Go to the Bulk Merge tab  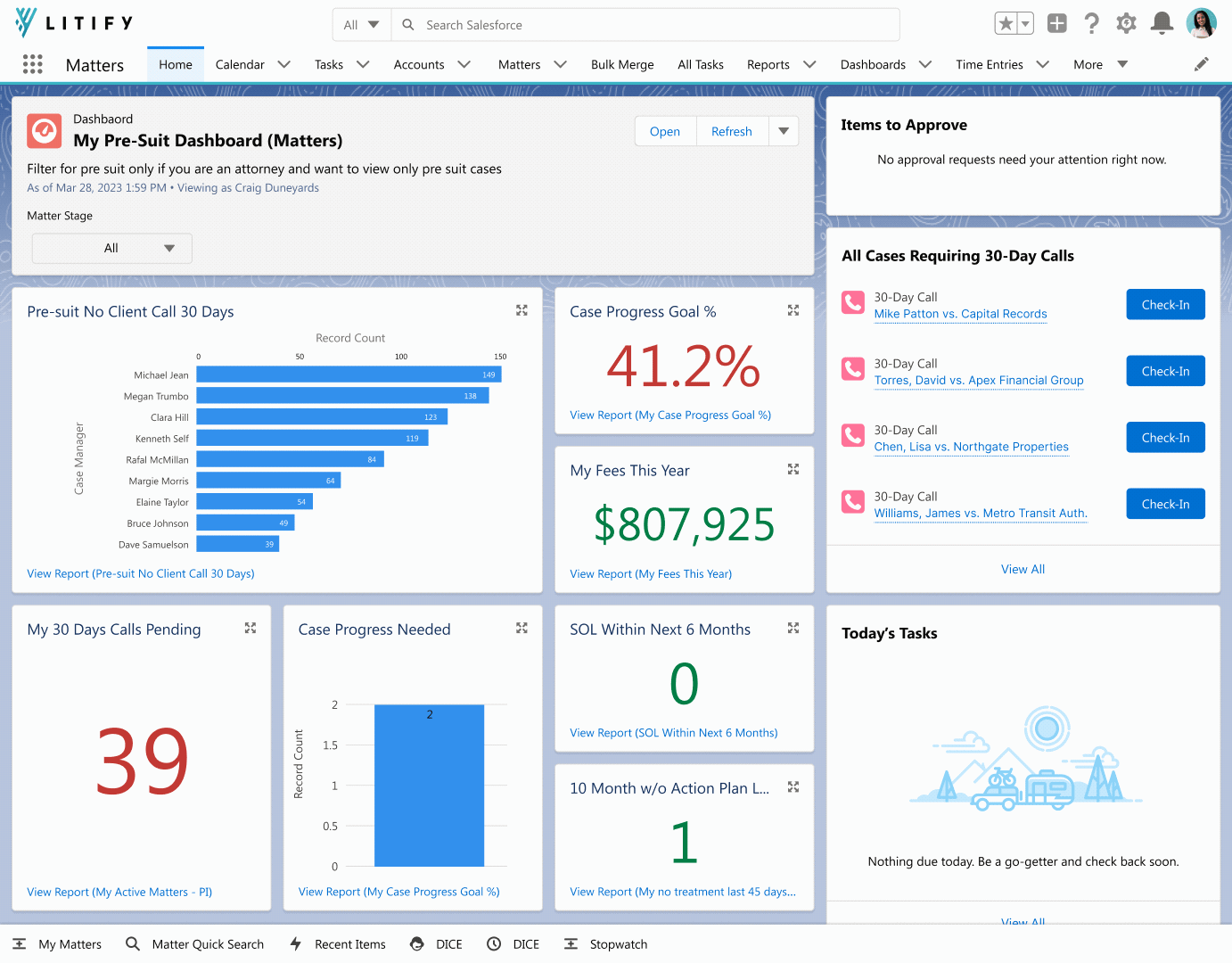tap(622, 64)
